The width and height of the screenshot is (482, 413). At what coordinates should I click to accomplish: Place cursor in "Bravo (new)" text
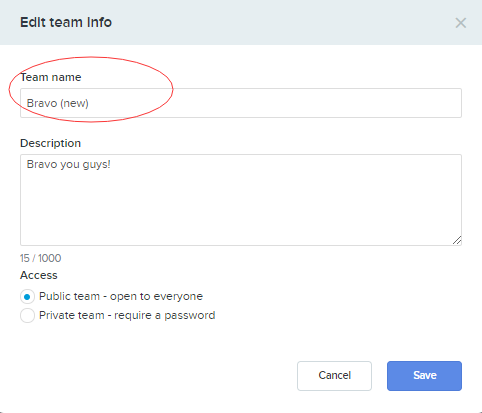pos(58,103)
